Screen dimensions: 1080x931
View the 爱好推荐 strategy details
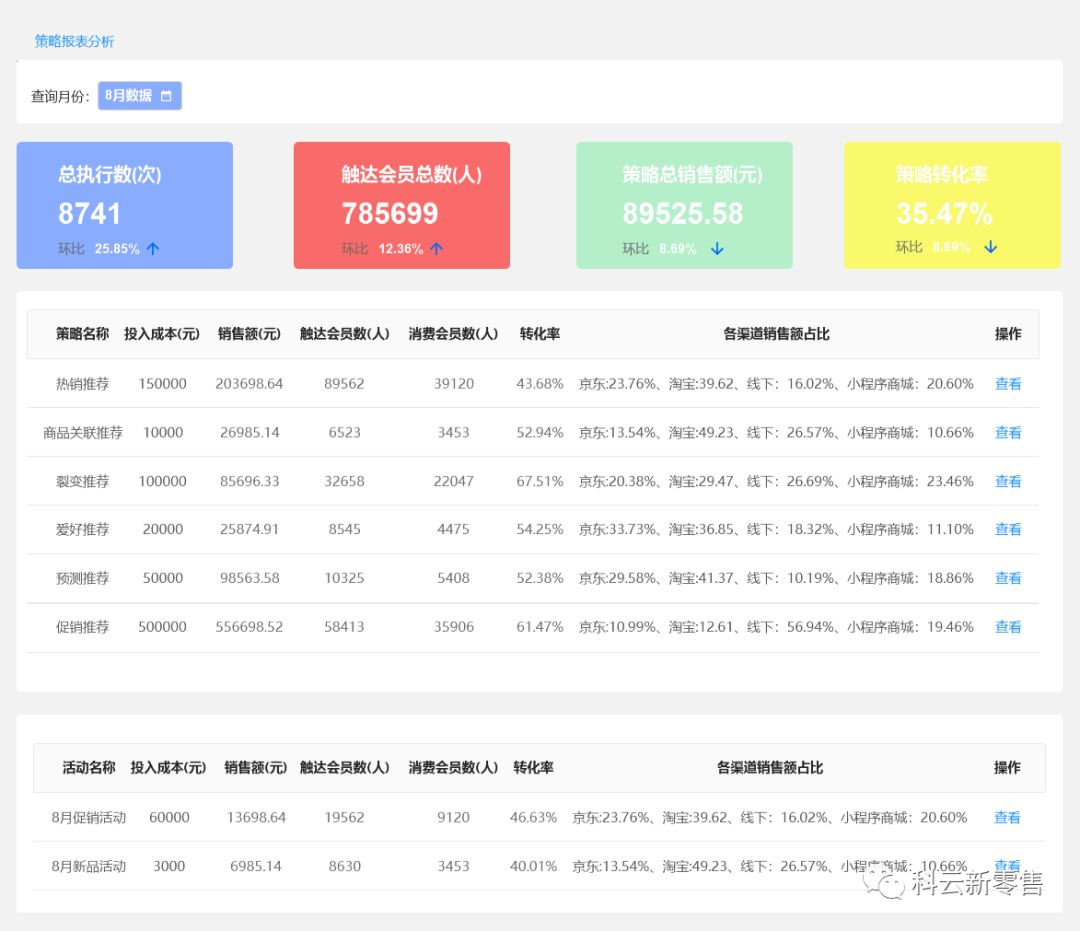(1007, 530)
